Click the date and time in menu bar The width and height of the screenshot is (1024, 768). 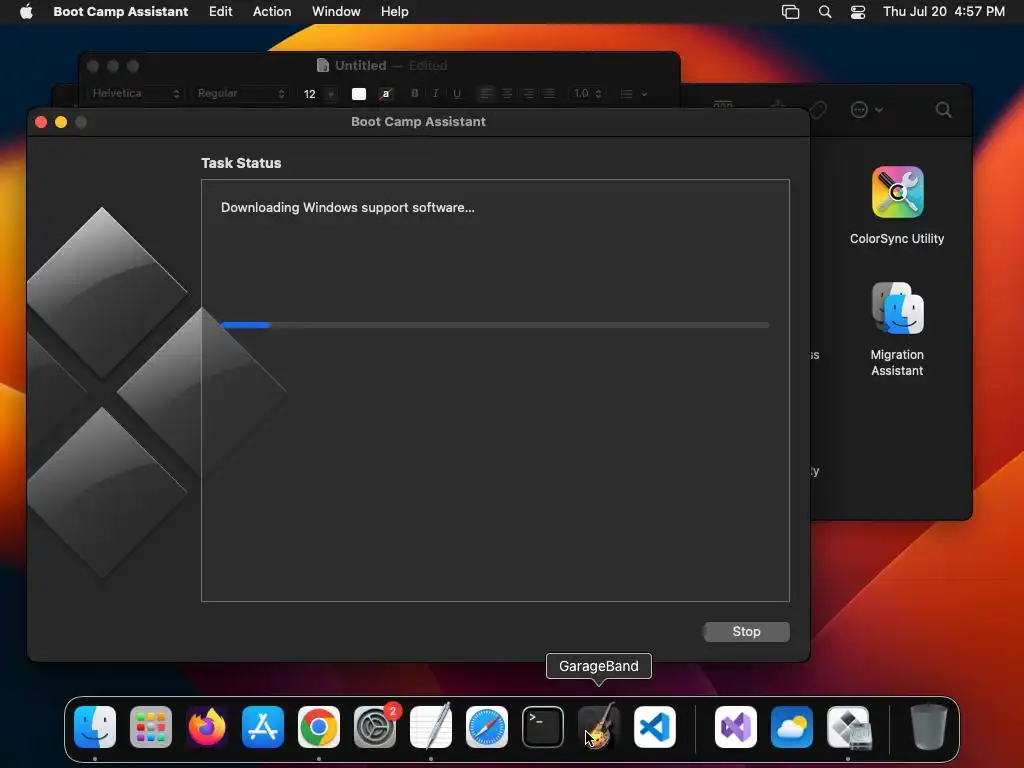click(944, 11)
